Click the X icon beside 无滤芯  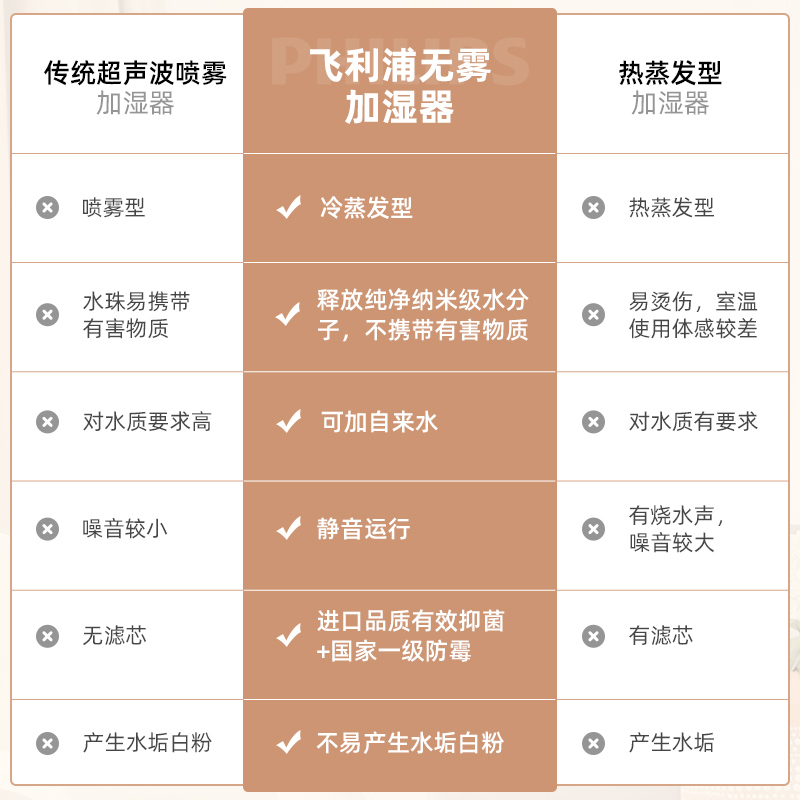[47, 636]
